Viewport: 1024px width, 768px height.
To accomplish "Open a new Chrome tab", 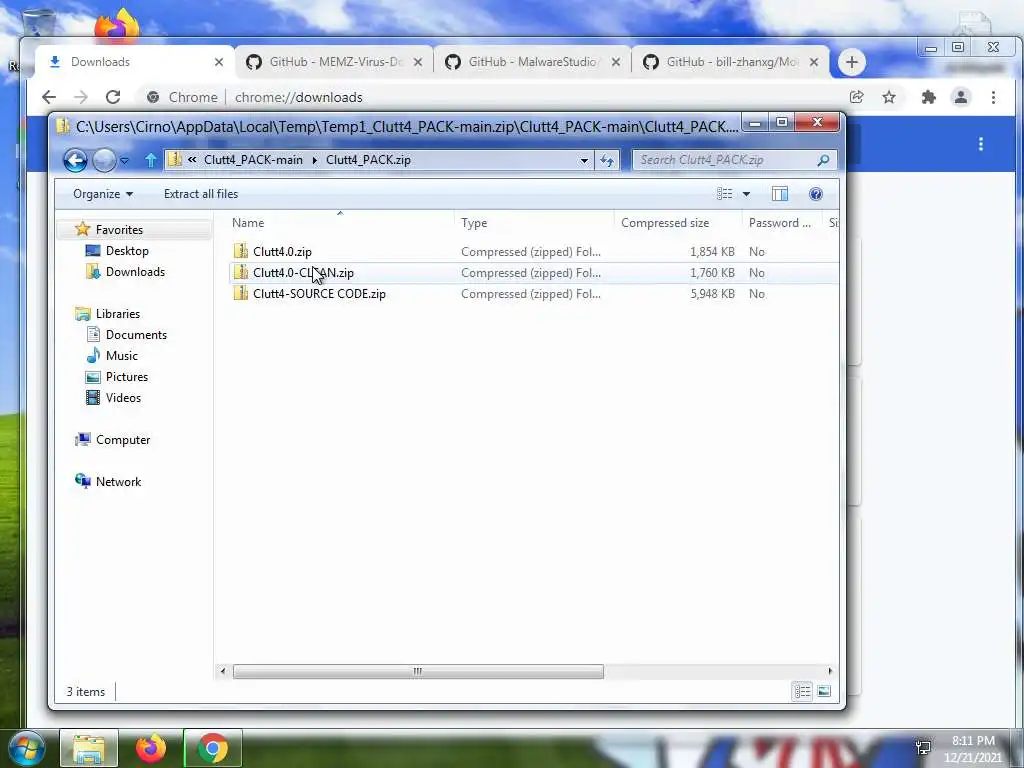I will pyautogui.click(x=852, y=62).
